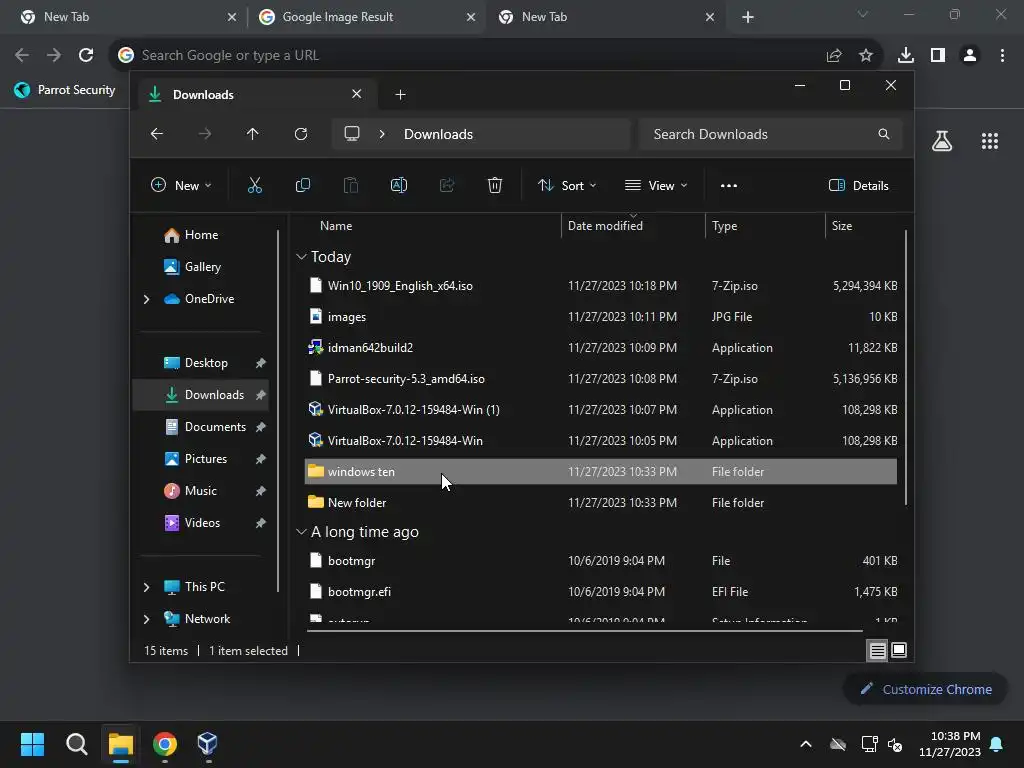Show hidden system tray icons
Image resolution: width=1024 pixels, height=768 pixels.
pos(806,744)
